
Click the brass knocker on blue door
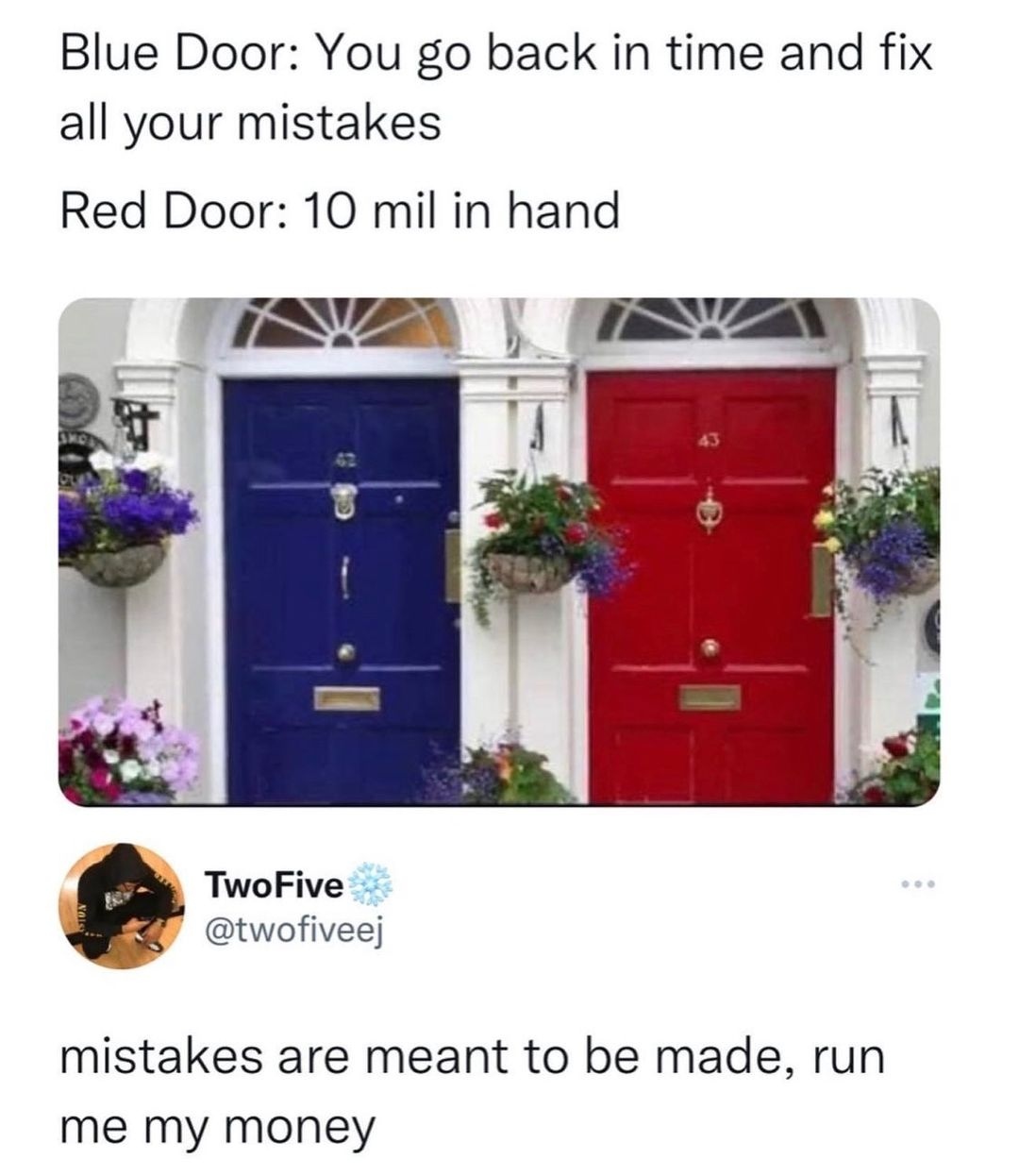coord(343,500)
